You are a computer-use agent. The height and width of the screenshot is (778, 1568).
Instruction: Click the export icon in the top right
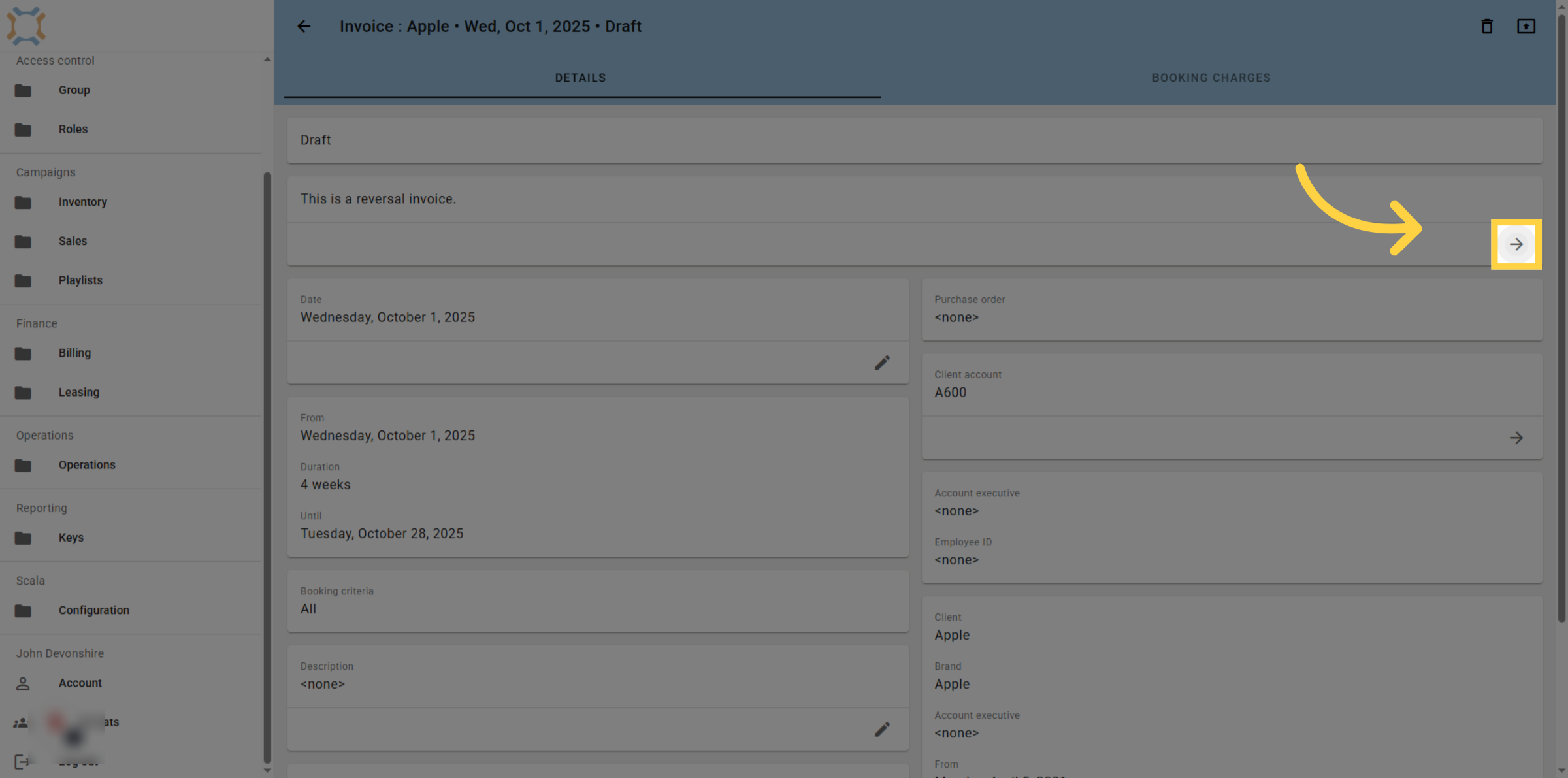coord(1526,26)
